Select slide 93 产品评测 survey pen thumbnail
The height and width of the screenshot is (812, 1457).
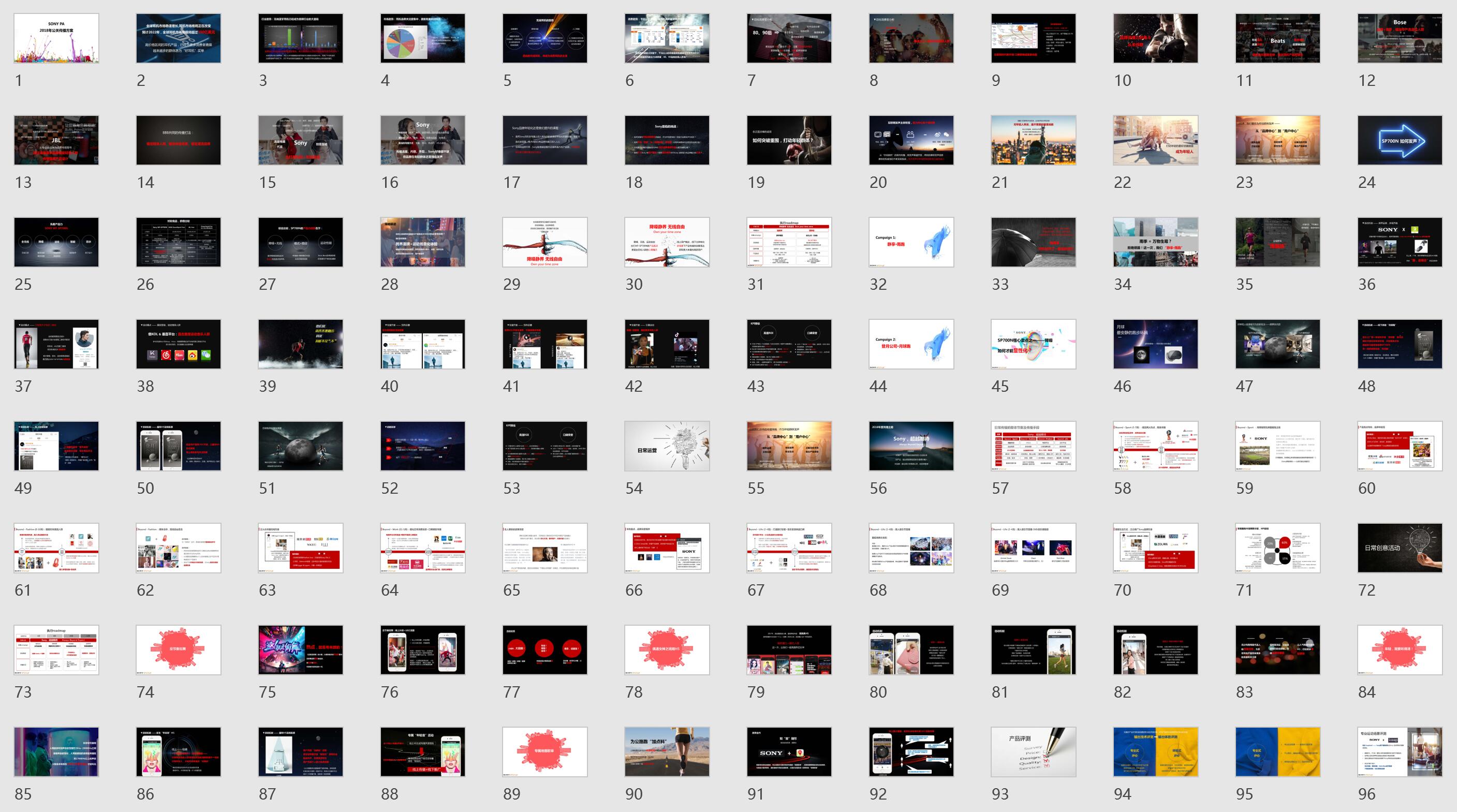[1034, 752]
